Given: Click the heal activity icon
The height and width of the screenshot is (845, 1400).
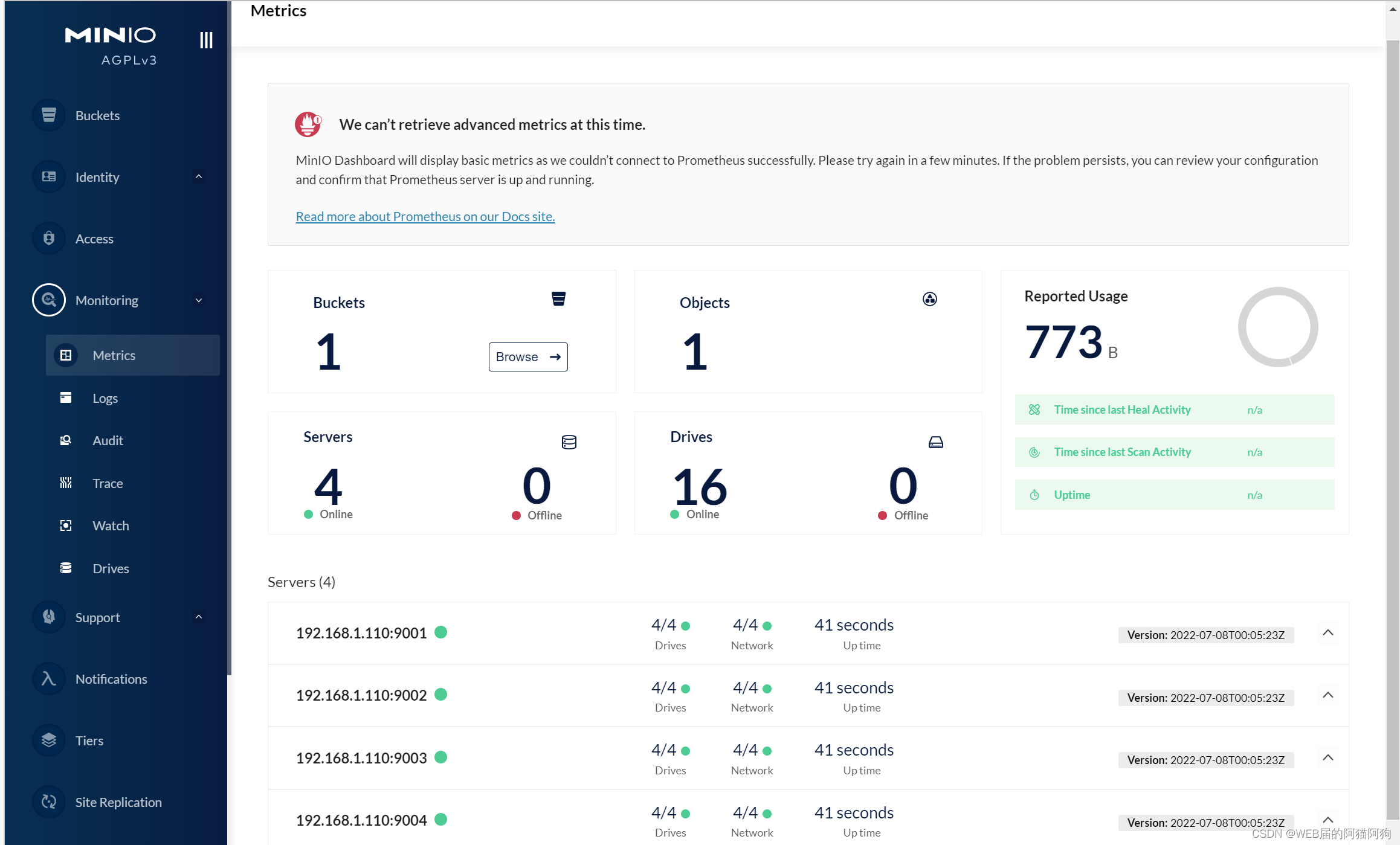Looking at the screenshot, I should [1034, 410].
